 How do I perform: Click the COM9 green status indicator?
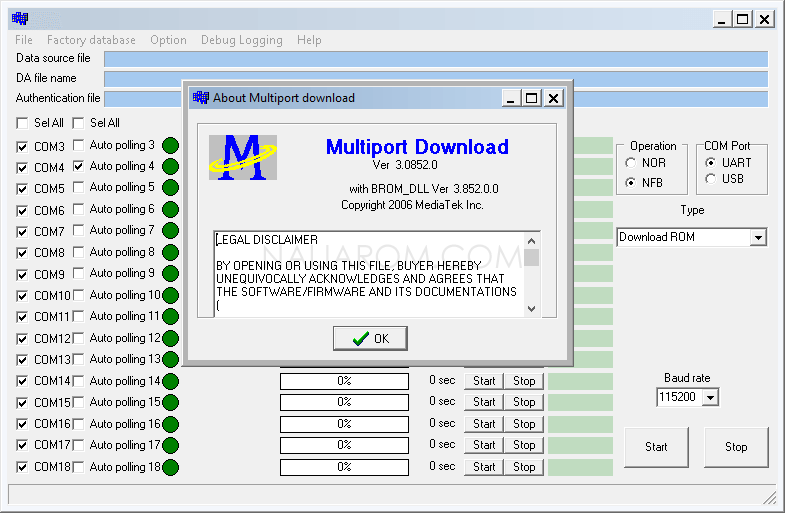[x=170, y=274]
